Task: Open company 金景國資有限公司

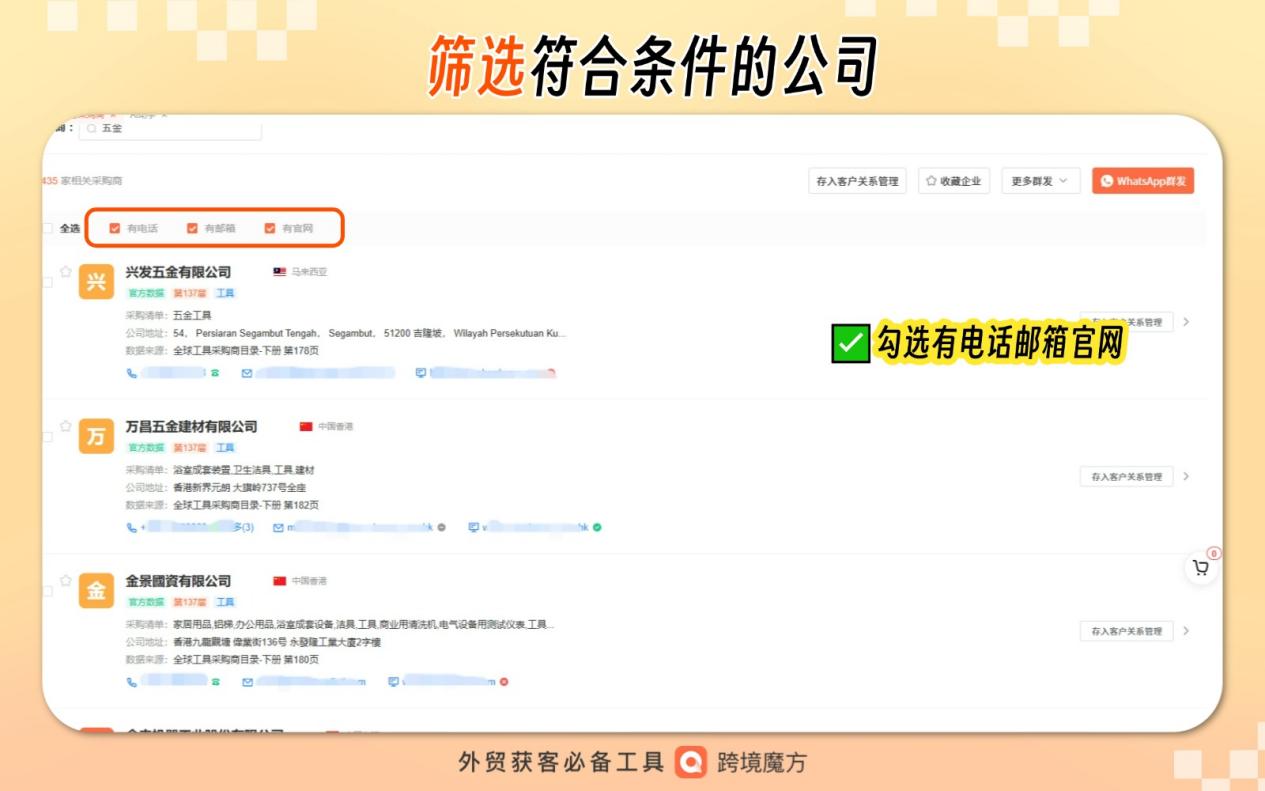Action: 178,581
